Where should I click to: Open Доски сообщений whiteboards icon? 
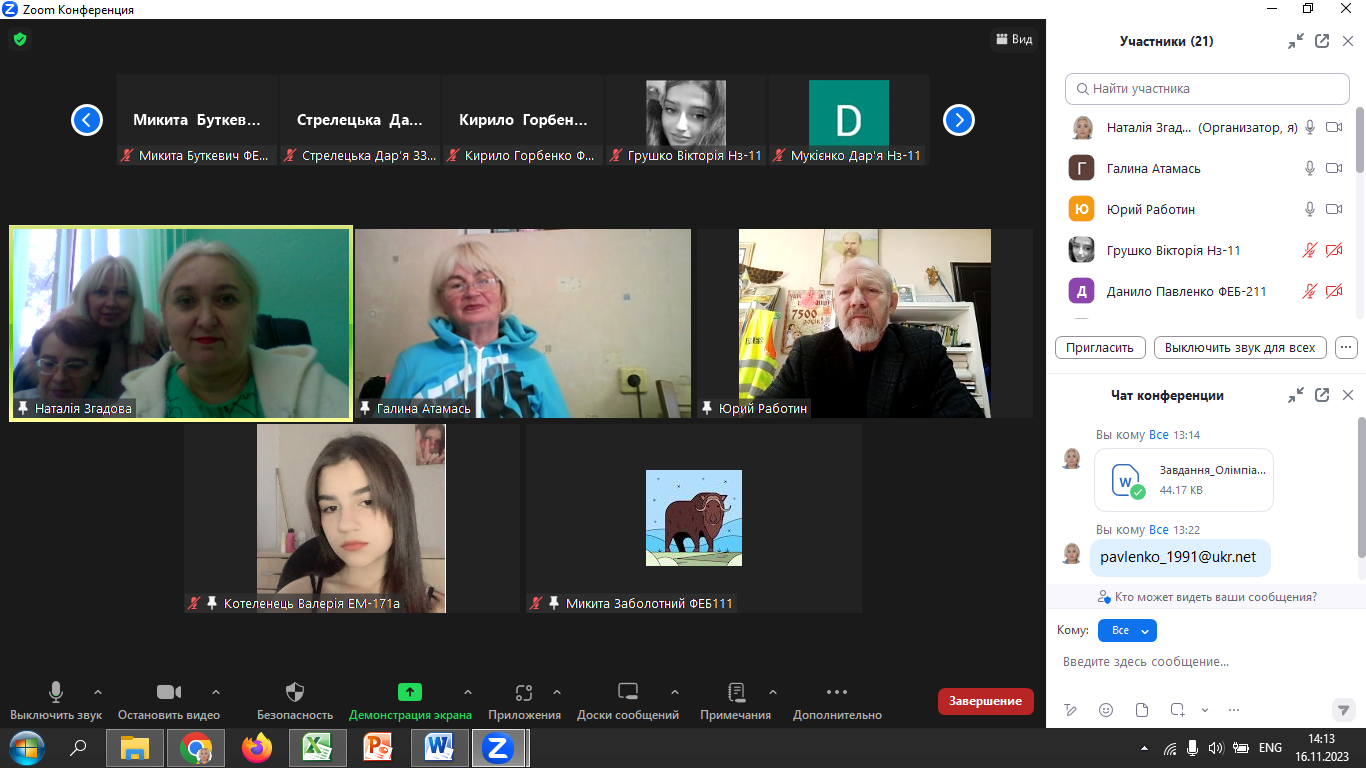pos(628,692)
